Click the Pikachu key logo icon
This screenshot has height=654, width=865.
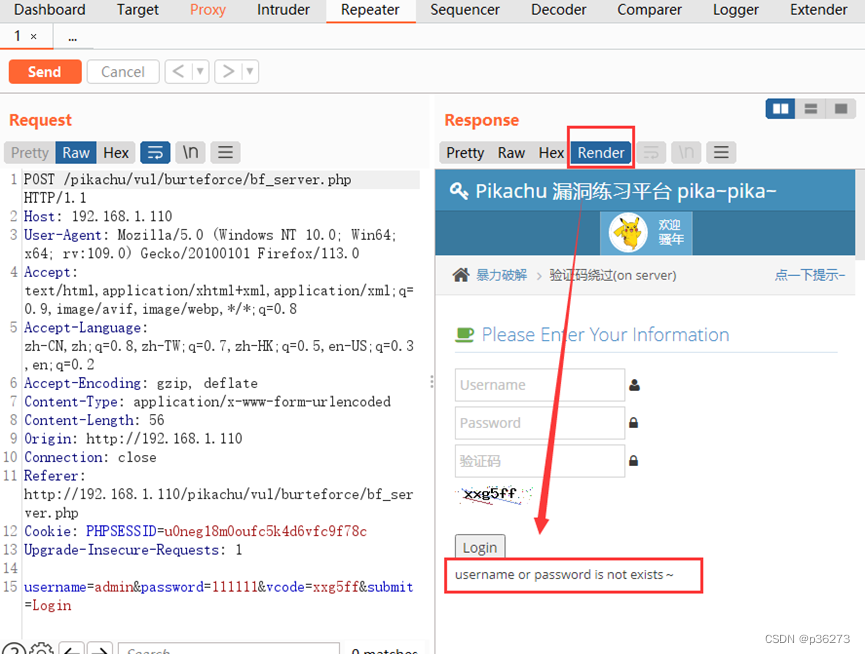pyautogui.click(x=458, y=191)
